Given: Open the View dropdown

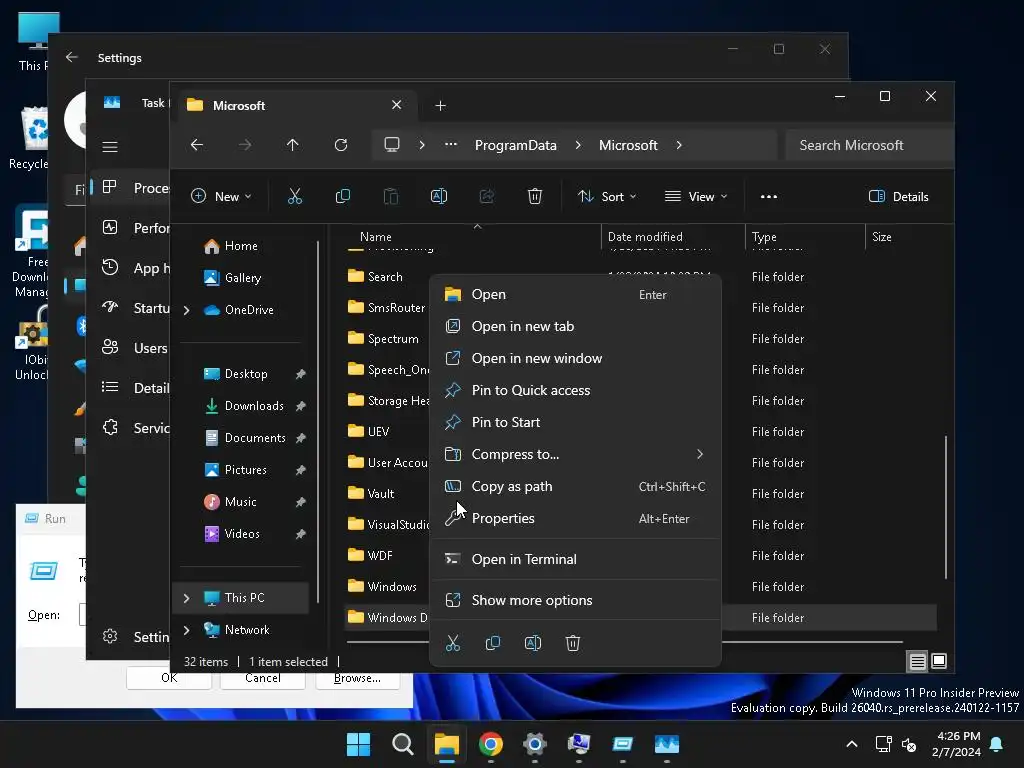Looking at the screenshot, I should 696,197.
